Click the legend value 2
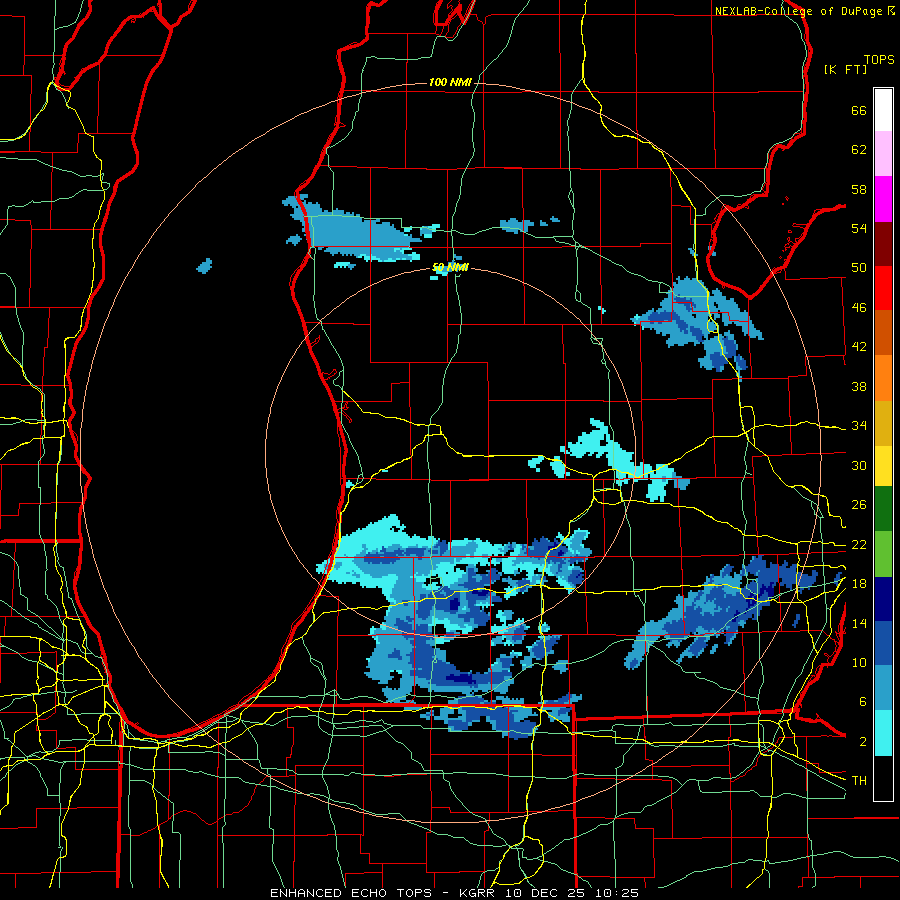The height and width of the screenshot is (900, 900). click(863, 742)
